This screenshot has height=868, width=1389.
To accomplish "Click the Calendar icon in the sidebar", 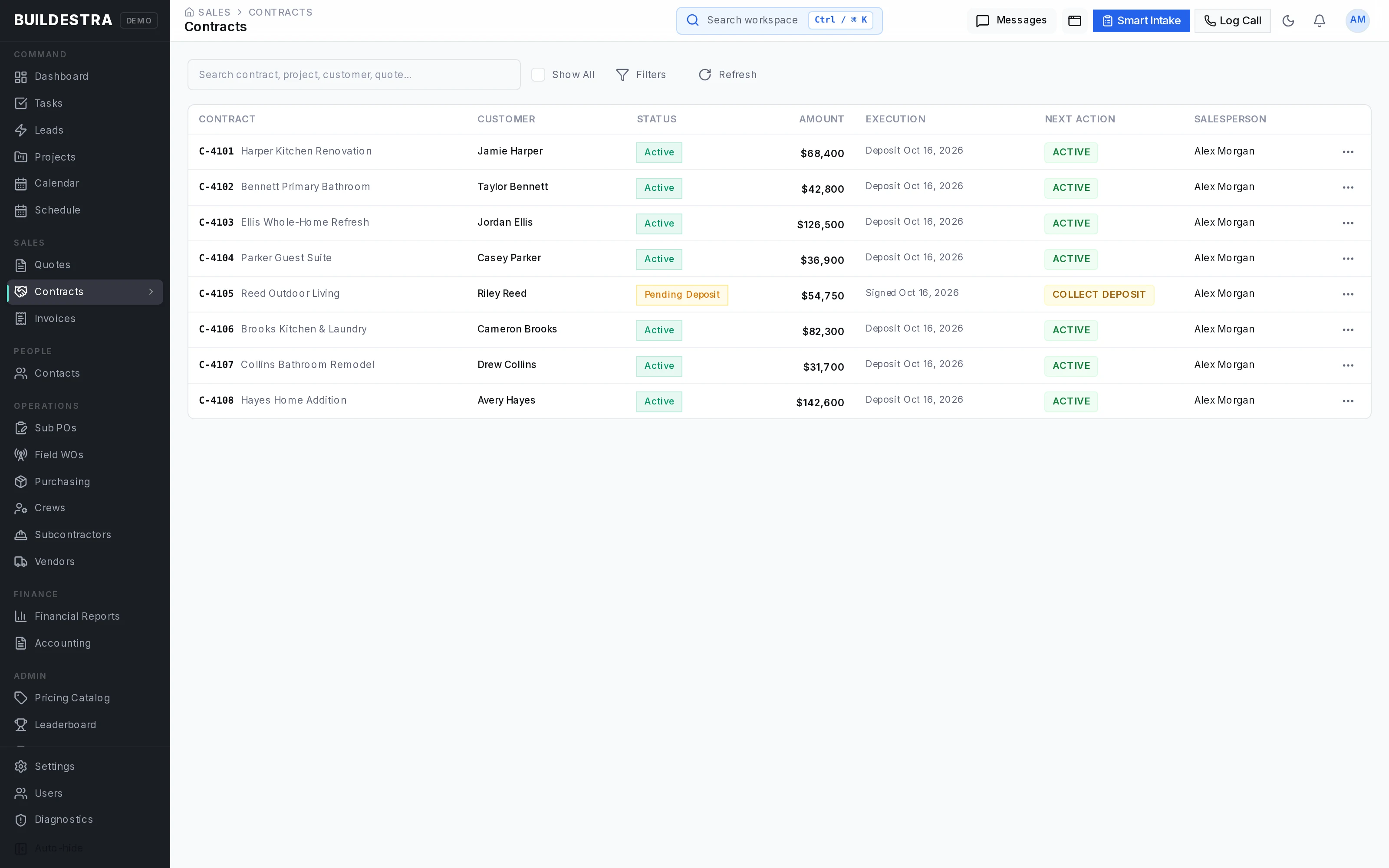I will (21, 184).
